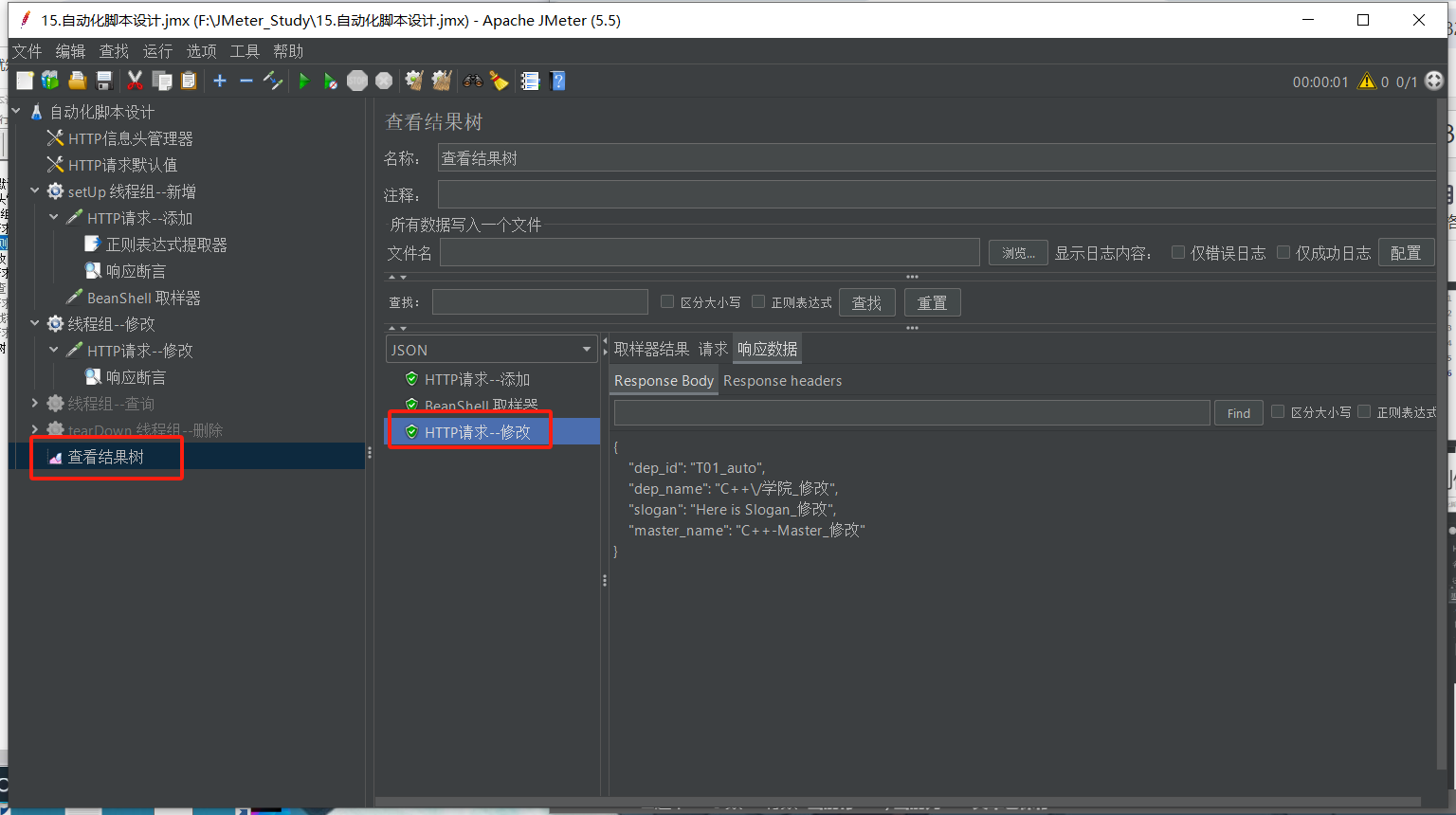Click the 查找 search button
This screenshot has width=1456, height=815.
(x=866, y=302)
